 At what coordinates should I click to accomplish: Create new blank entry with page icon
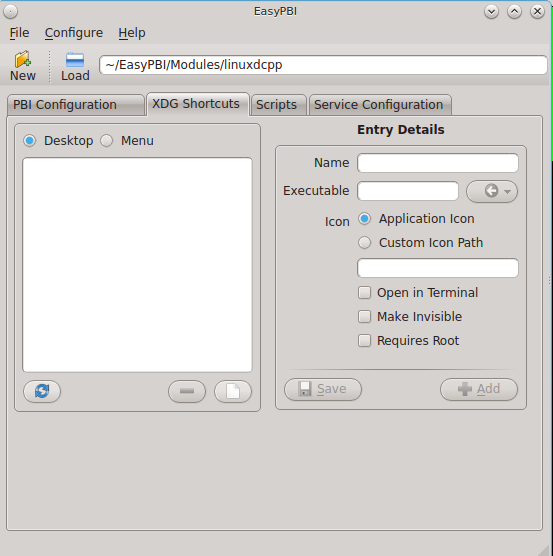[233, 391]
